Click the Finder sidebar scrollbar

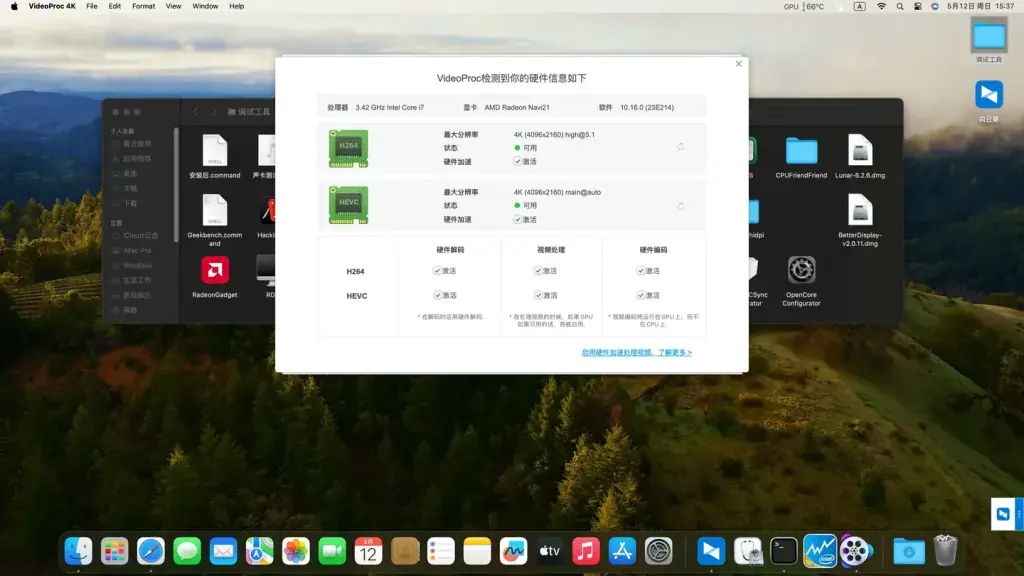pyautogui.click(x=176, y=185)
